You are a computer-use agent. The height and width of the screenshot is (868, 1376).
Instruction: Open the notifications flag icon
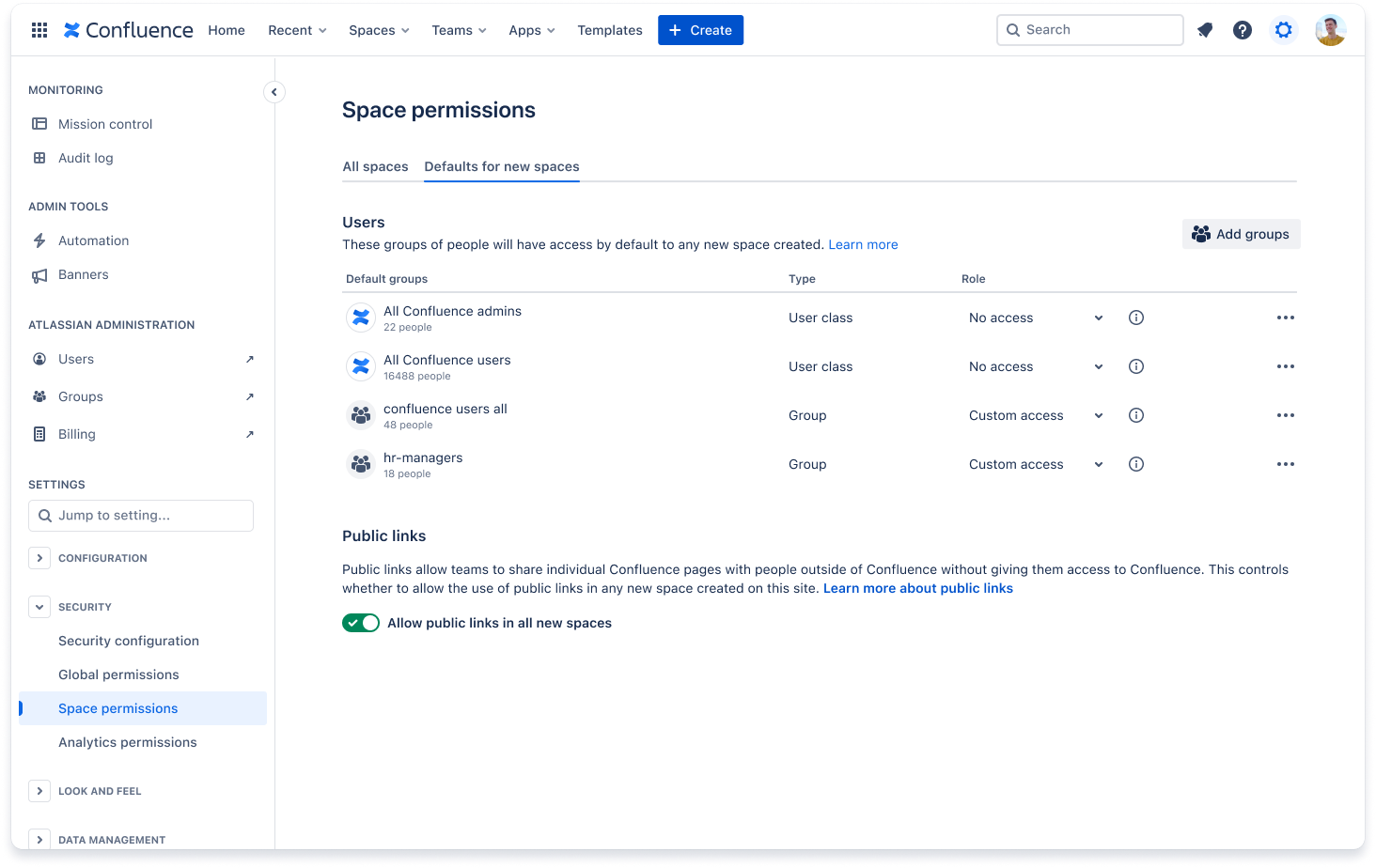pos(1205,29)
